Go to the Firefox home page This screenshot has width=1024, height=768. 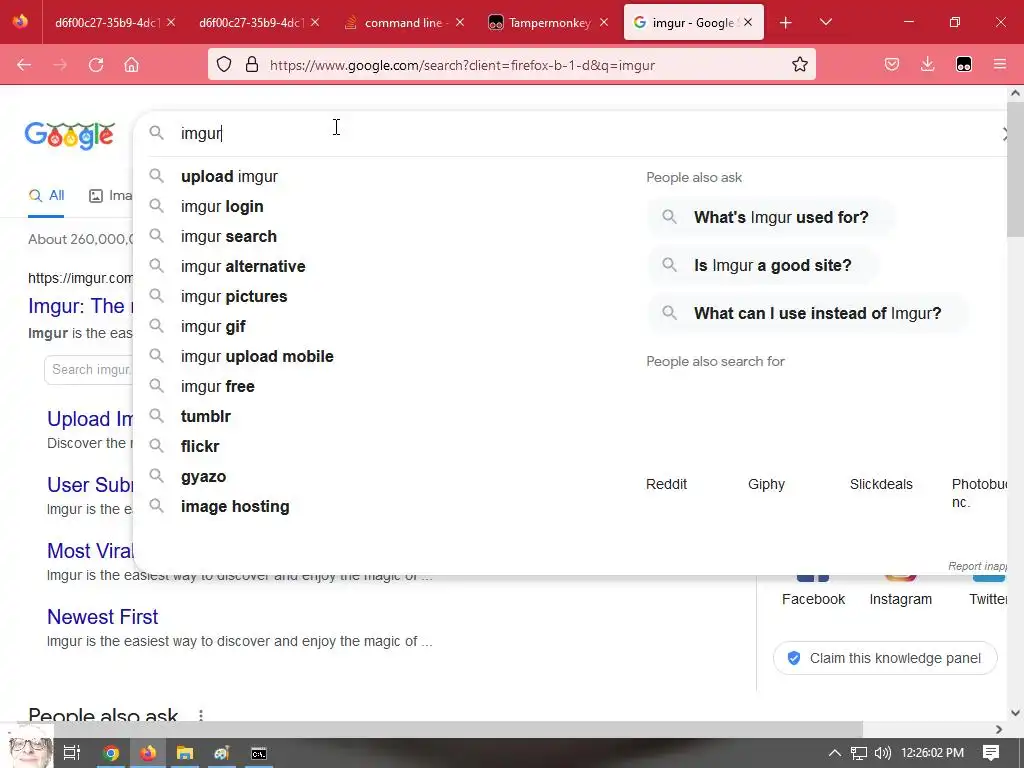click(131, 65)
